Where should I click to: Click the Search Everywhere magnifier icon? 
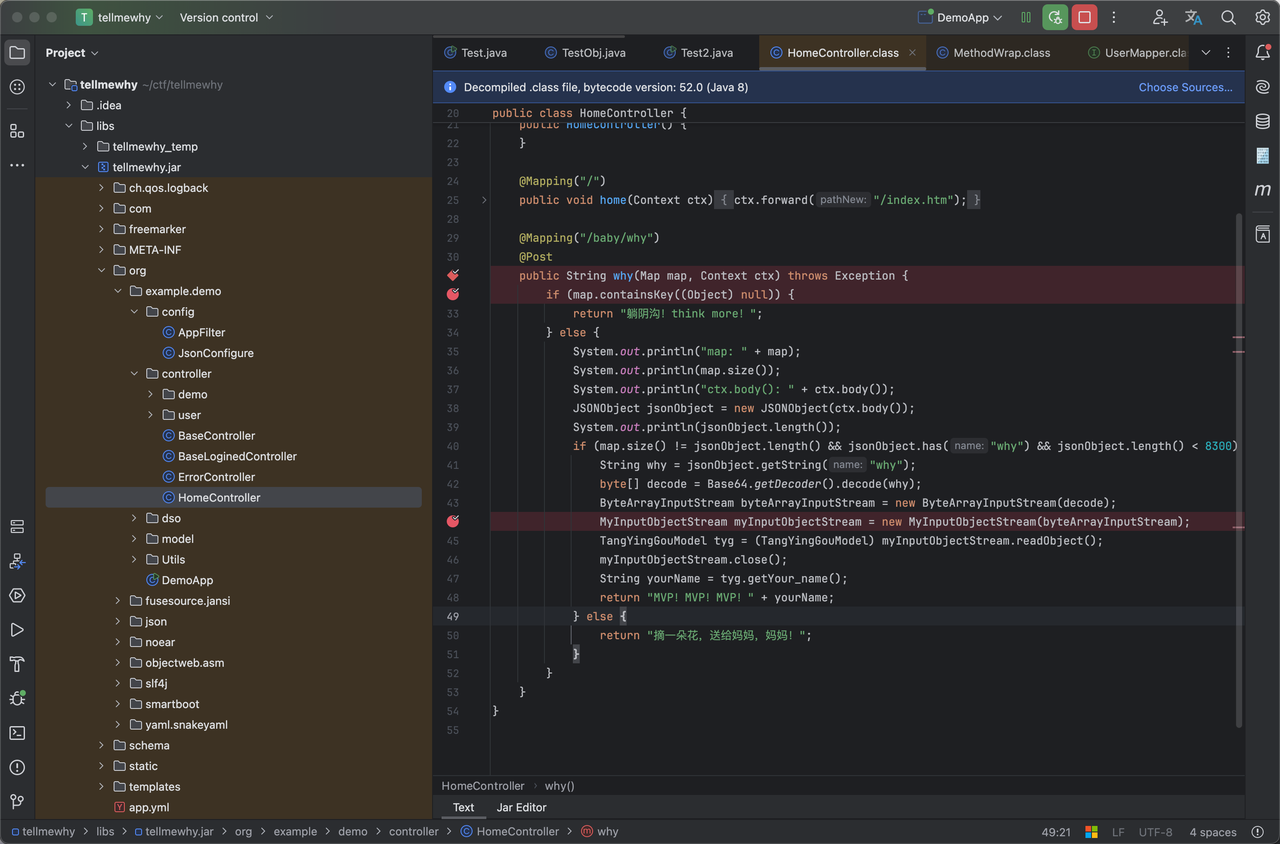point(1228,17)
